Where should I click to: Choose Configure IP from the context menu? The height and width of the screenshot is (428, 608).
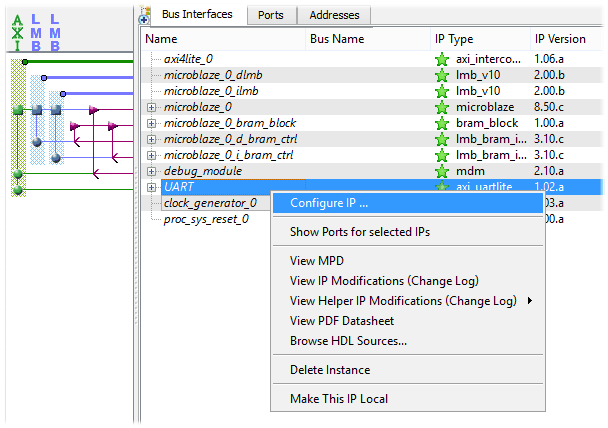click(x=329, y=203)
